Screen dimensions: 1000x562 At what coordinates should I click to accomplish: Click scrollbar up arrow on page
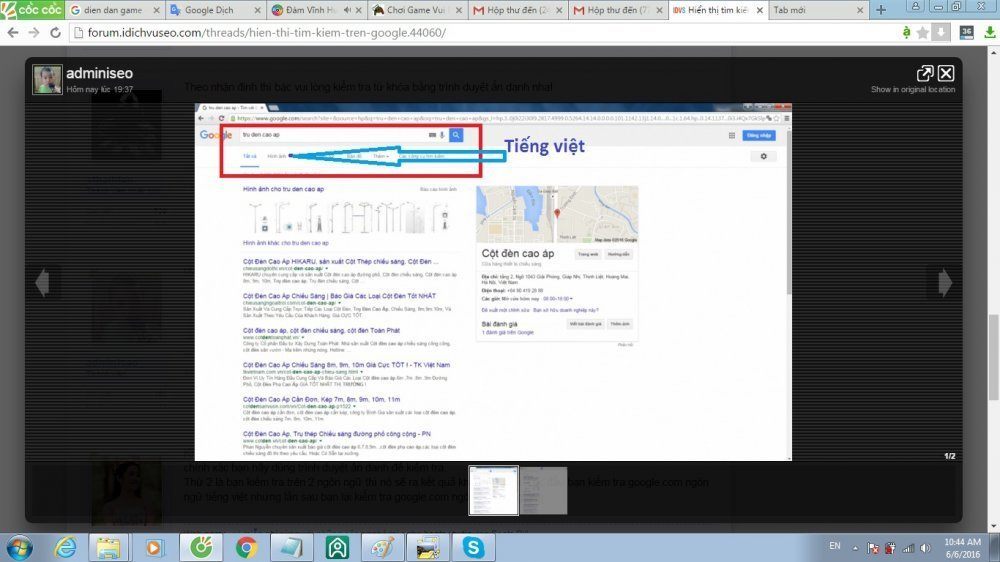[x=994, y=51]
